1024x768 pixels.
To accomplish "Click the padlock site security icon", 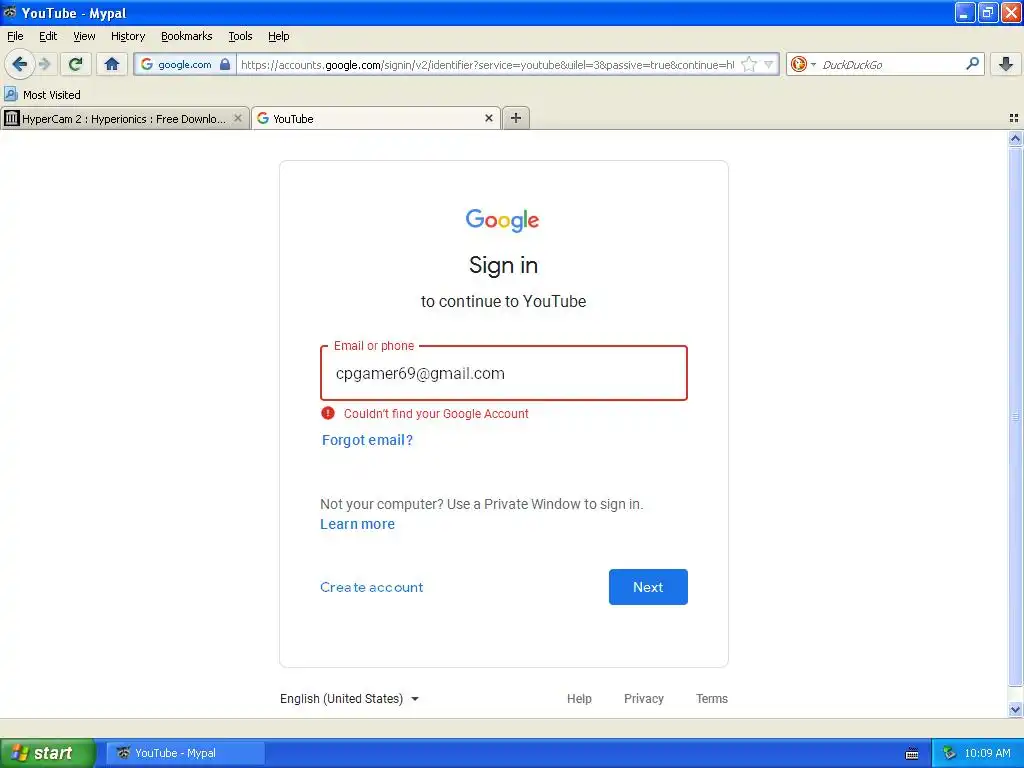I will (225, 64).
